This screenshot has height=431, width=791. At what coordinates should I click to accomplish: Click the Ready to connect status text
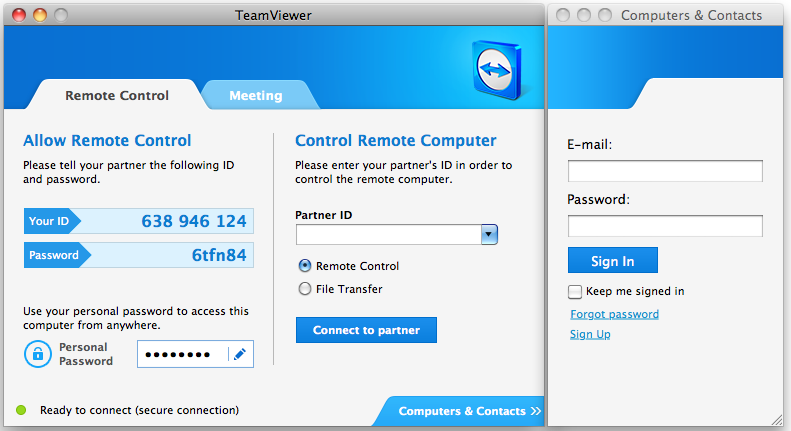click(140, 410)
